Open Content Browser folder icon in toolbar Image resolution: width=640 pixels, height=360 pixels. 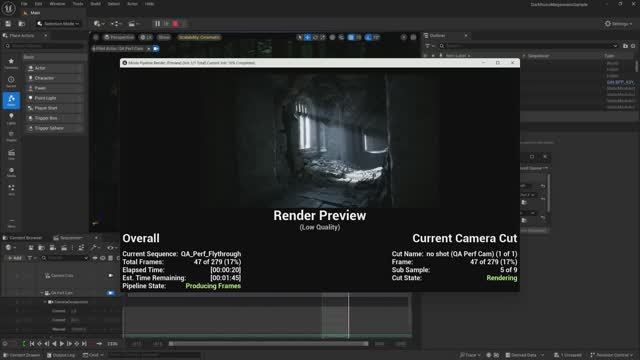22,24
